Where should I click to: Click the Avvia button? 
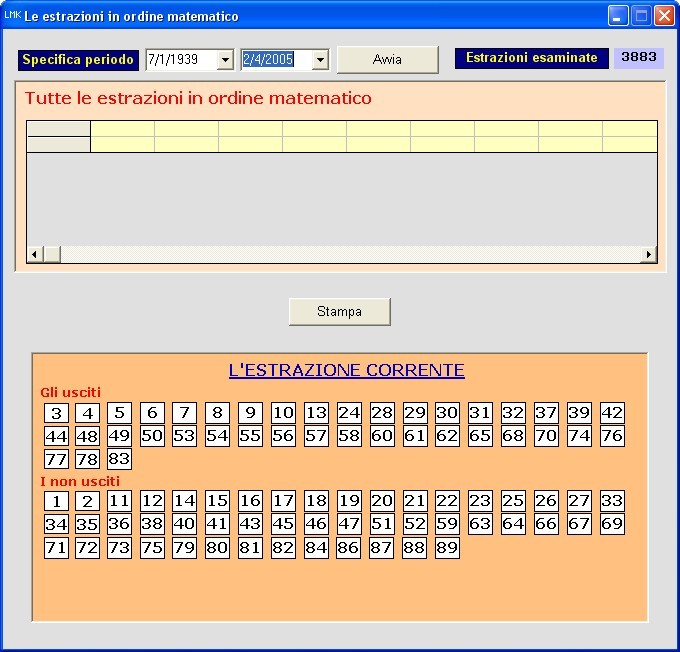(x=388, y=59)
